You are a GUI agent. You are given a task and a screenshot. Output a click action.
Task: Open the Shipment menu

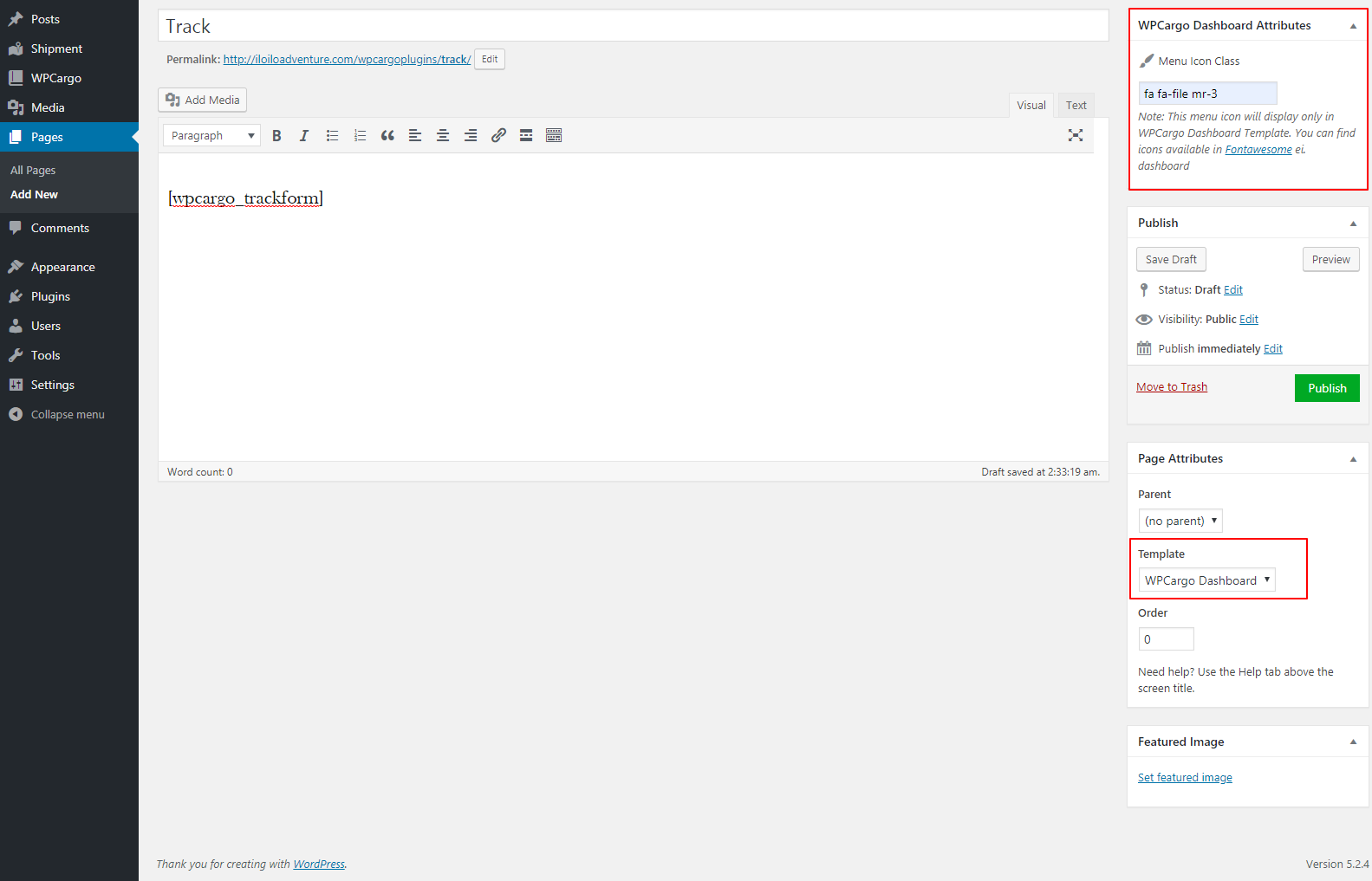pos(69,49)
